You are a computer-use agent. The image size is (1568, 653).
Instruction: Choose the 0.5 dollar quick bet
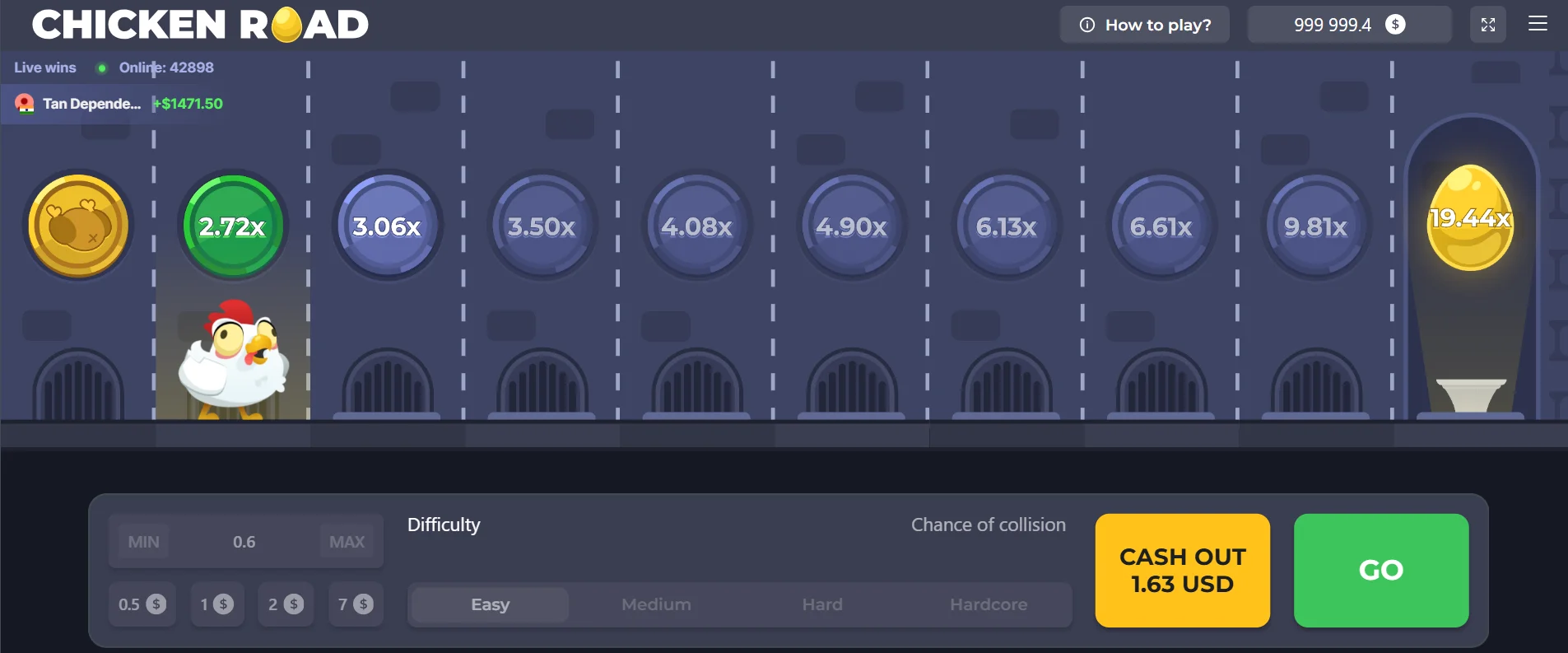coord(142,604)
